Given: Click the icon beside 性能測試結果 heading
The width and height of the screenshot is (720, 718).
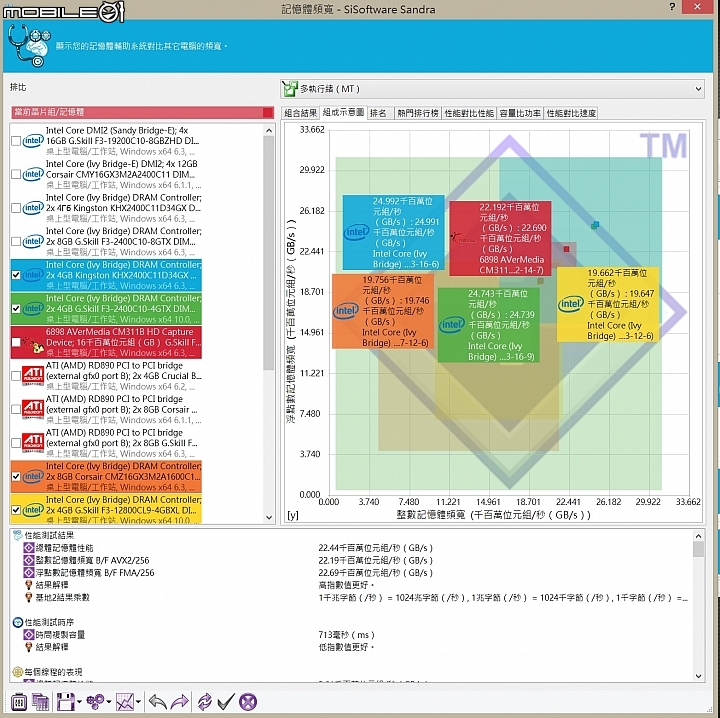Looking at the screenshot, I should 17,535.
